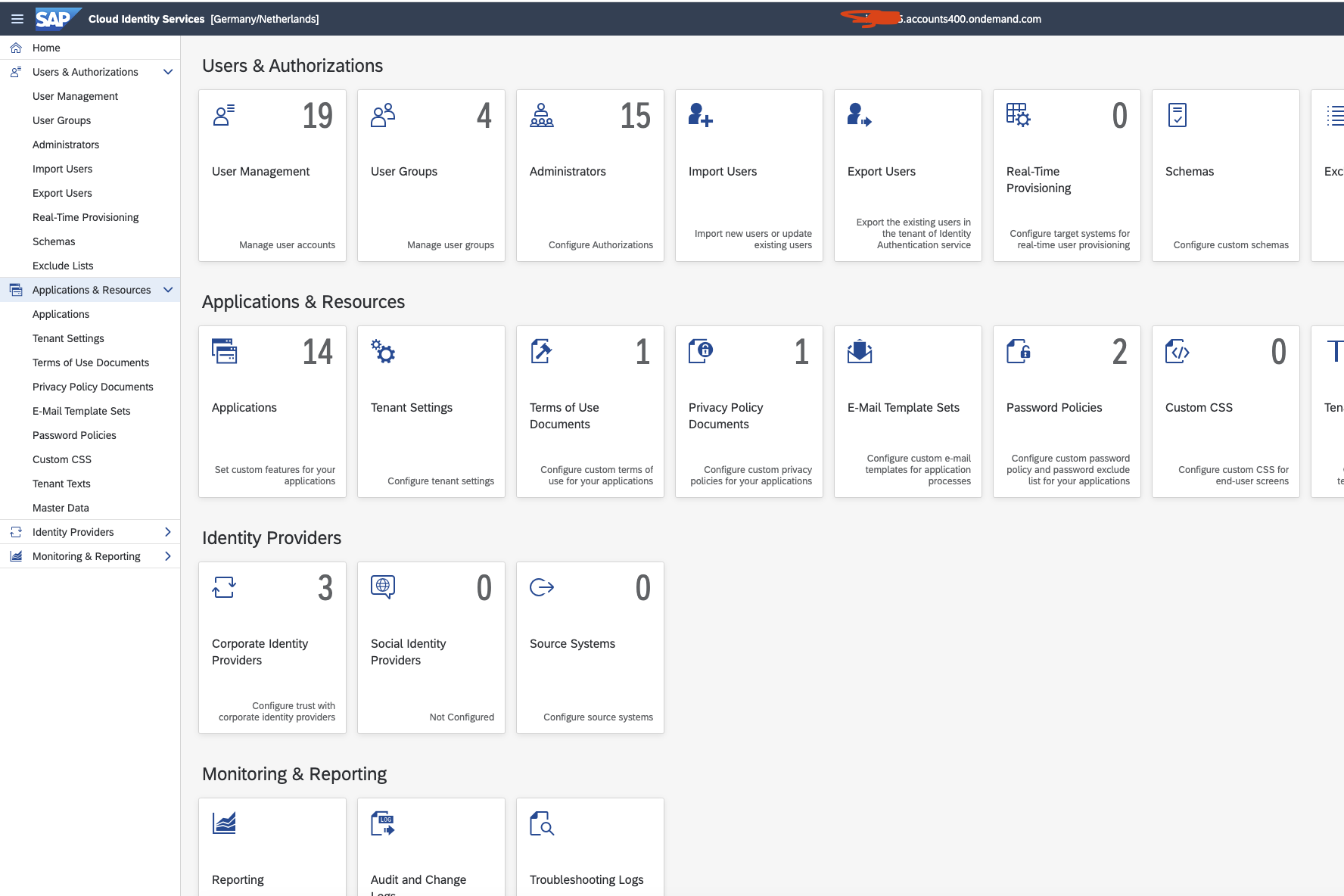
Task: Click the Password Policies lock icon
Action: pos(1019,351)
